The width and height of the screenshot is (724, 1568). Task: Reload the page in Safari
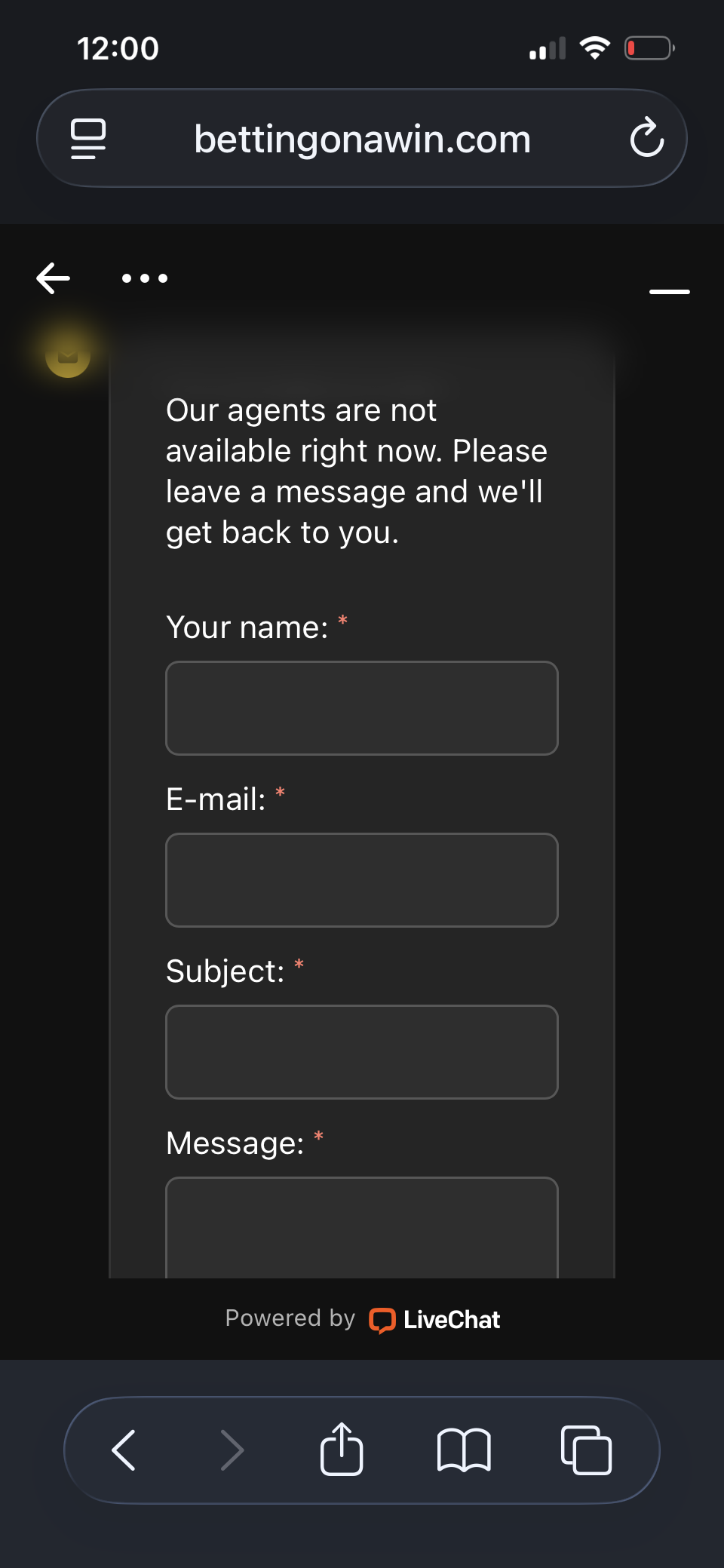click(646, 138)
